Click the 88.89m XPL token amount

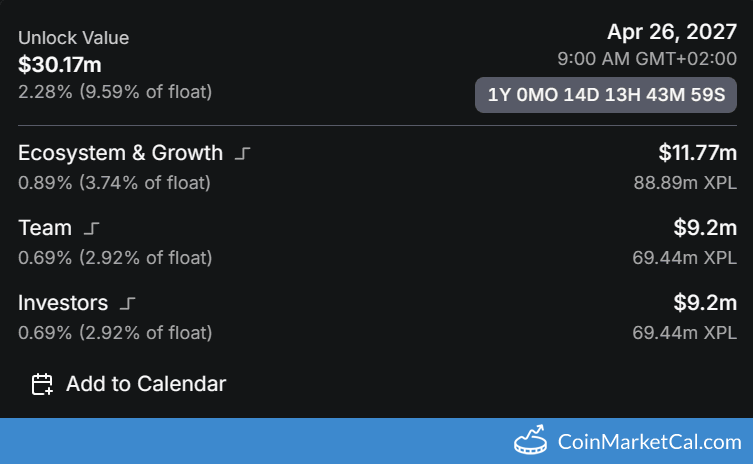685,183
